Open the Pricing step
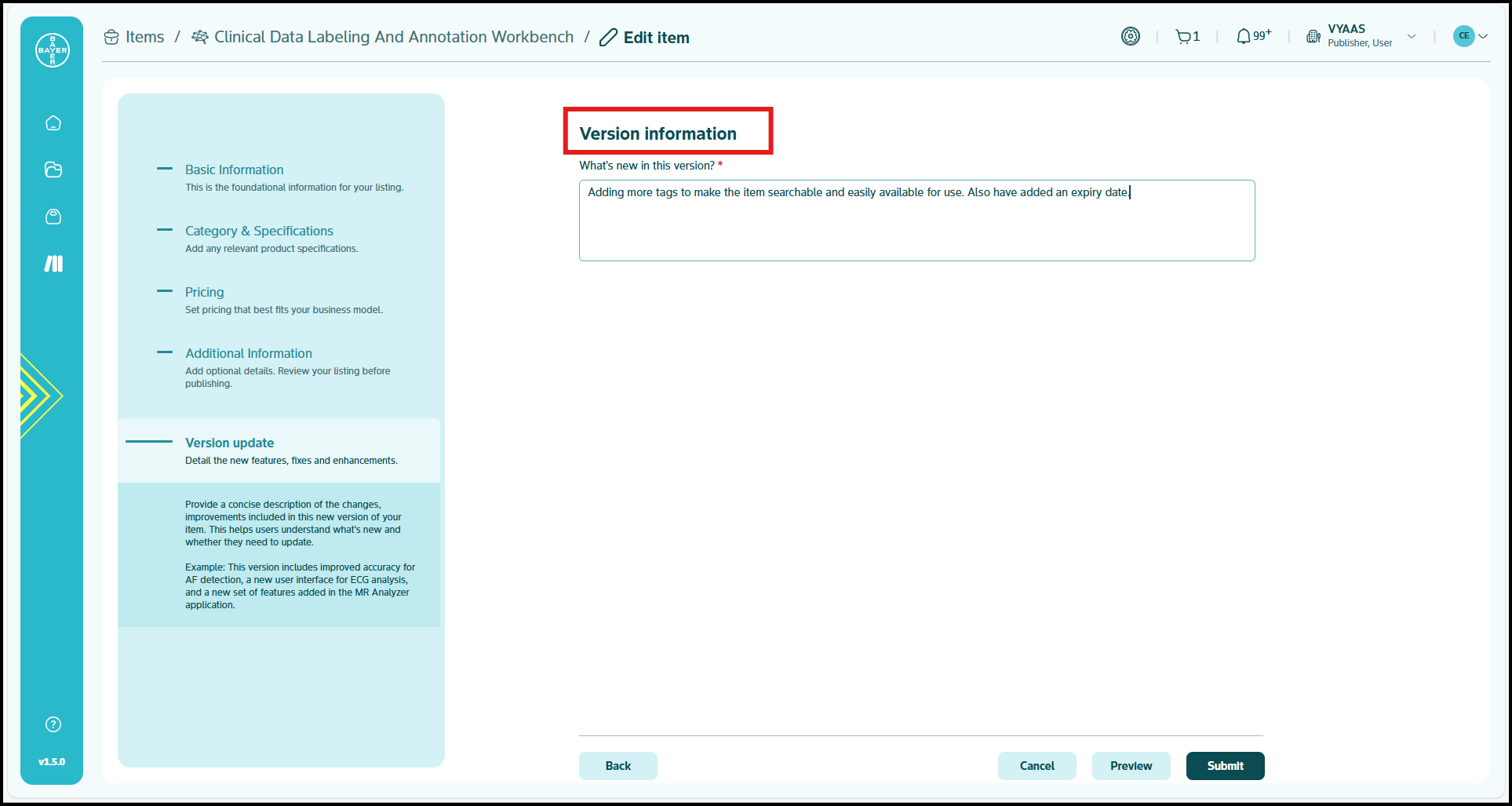This screenshot has width=1512, height=806. (x=204, y=292)
